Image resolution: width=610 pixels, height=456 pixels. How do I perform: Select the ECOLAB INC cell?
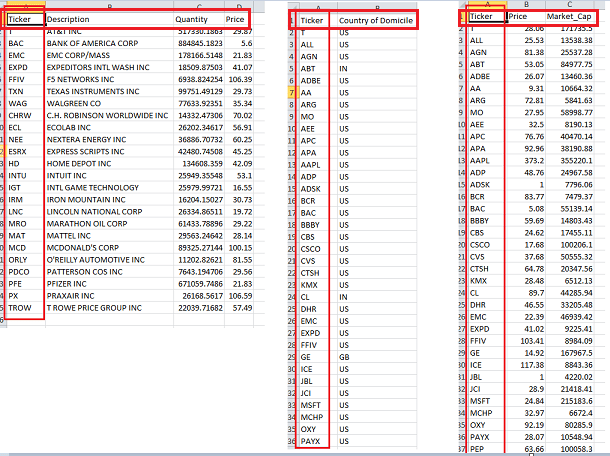[x=109, y=128]
